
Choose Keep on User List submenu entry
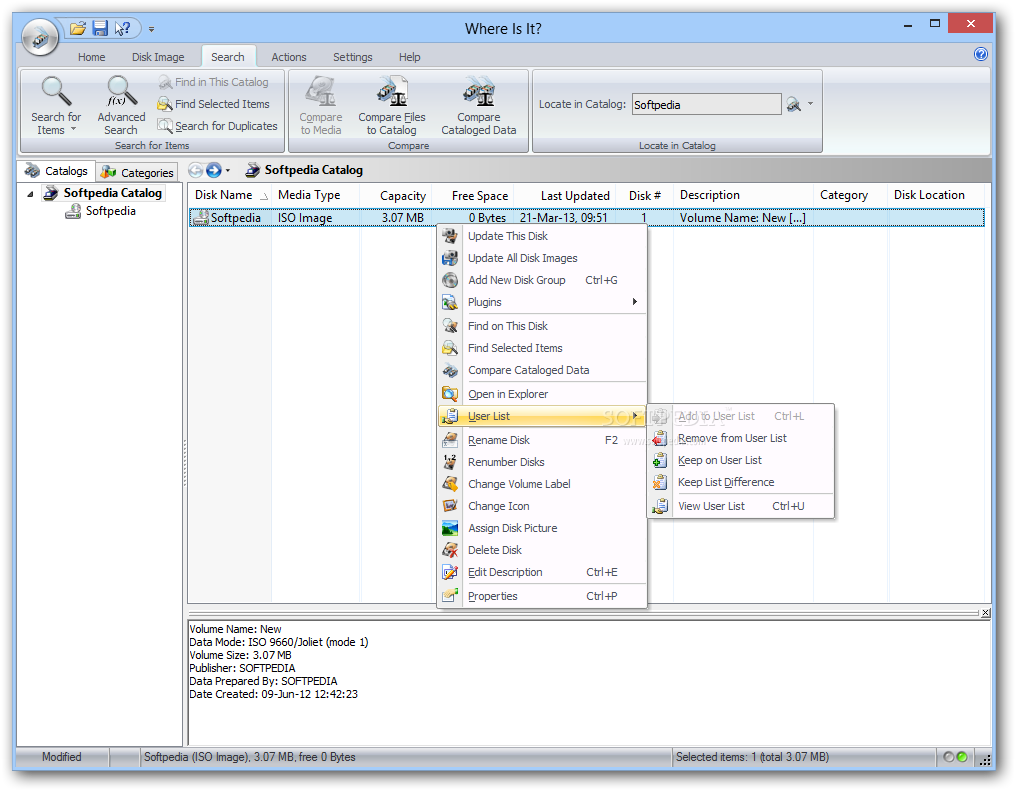tap(741, 460)
